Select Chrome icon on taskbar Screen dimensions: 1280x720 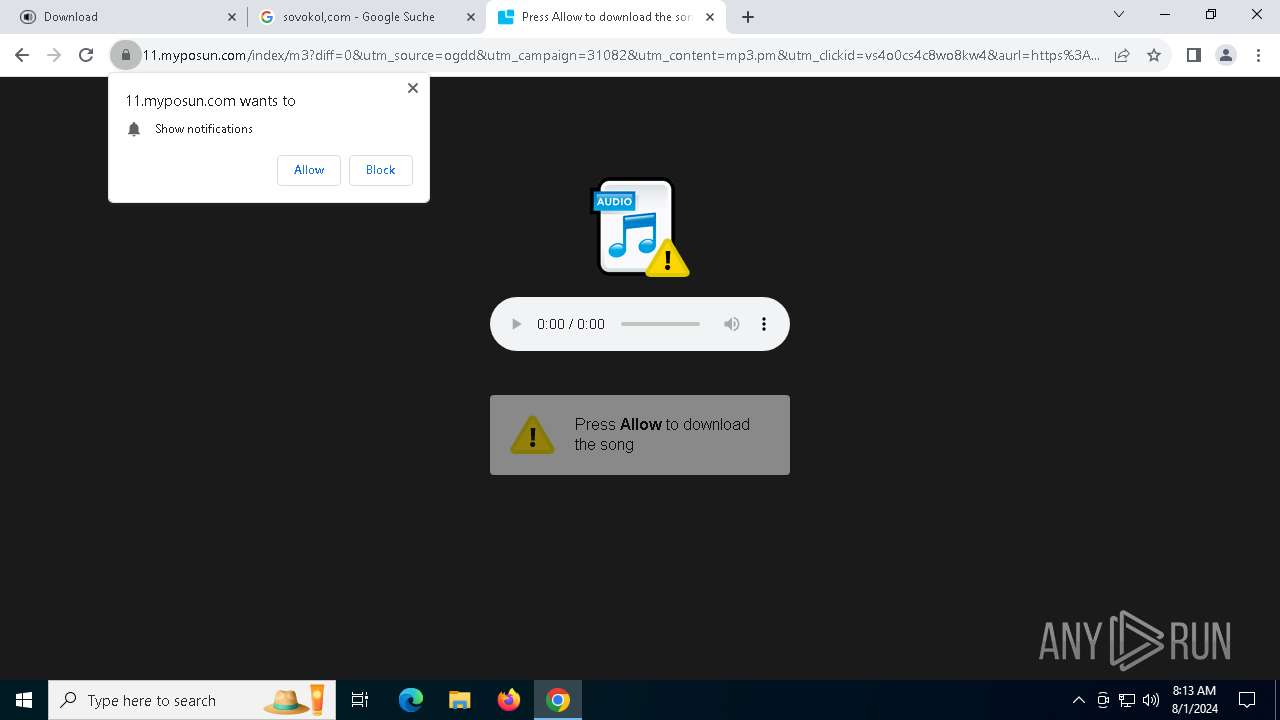pyautogui.click(x=558, y=700)
